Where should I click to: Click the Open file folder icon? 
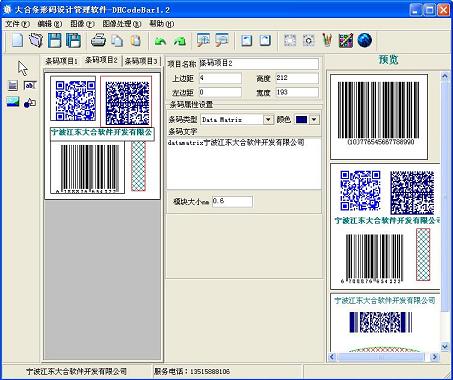[x=36, y=40]
